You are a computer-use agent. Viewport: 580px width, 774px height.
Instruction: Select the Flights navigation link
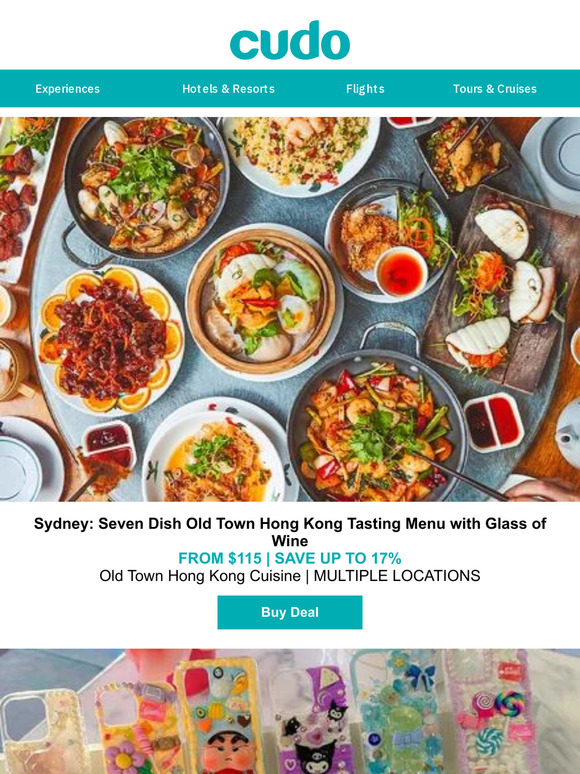pyautogui.click(x=365, y=89)
